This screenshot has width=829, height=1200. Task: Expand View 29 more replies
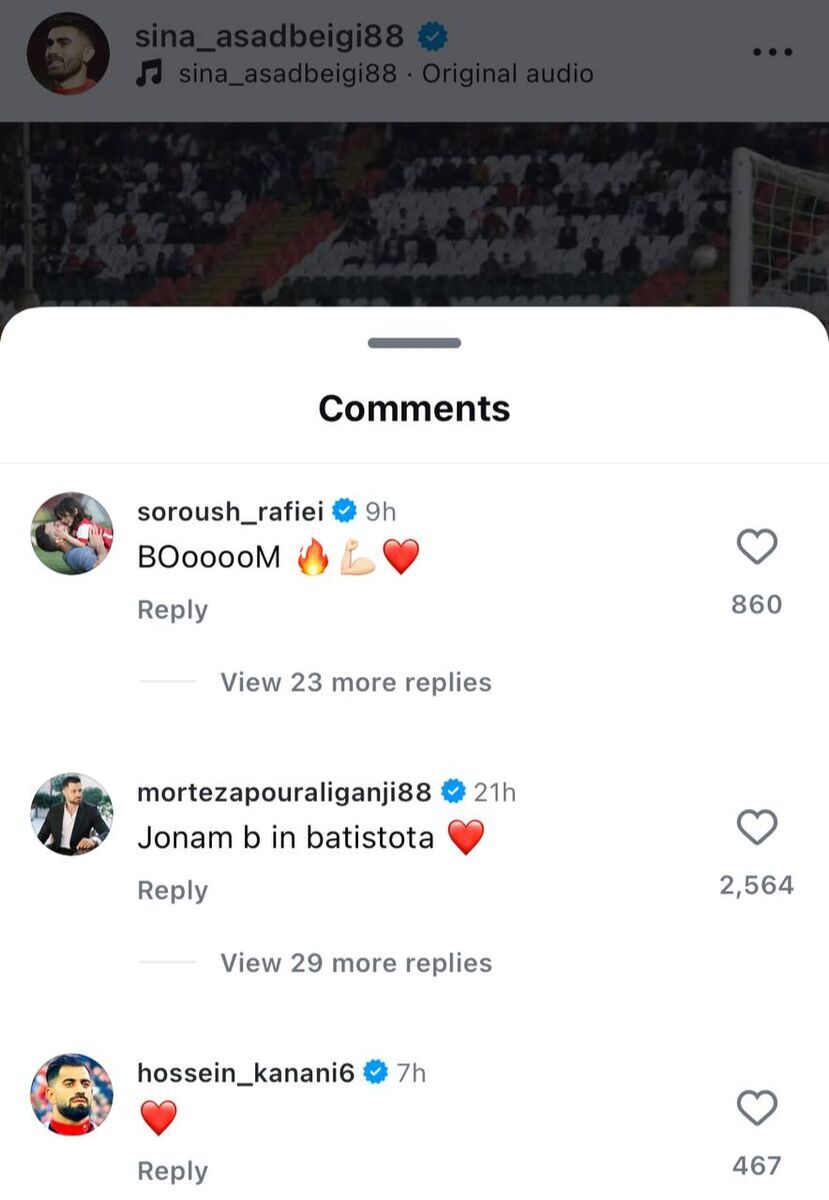356,963
